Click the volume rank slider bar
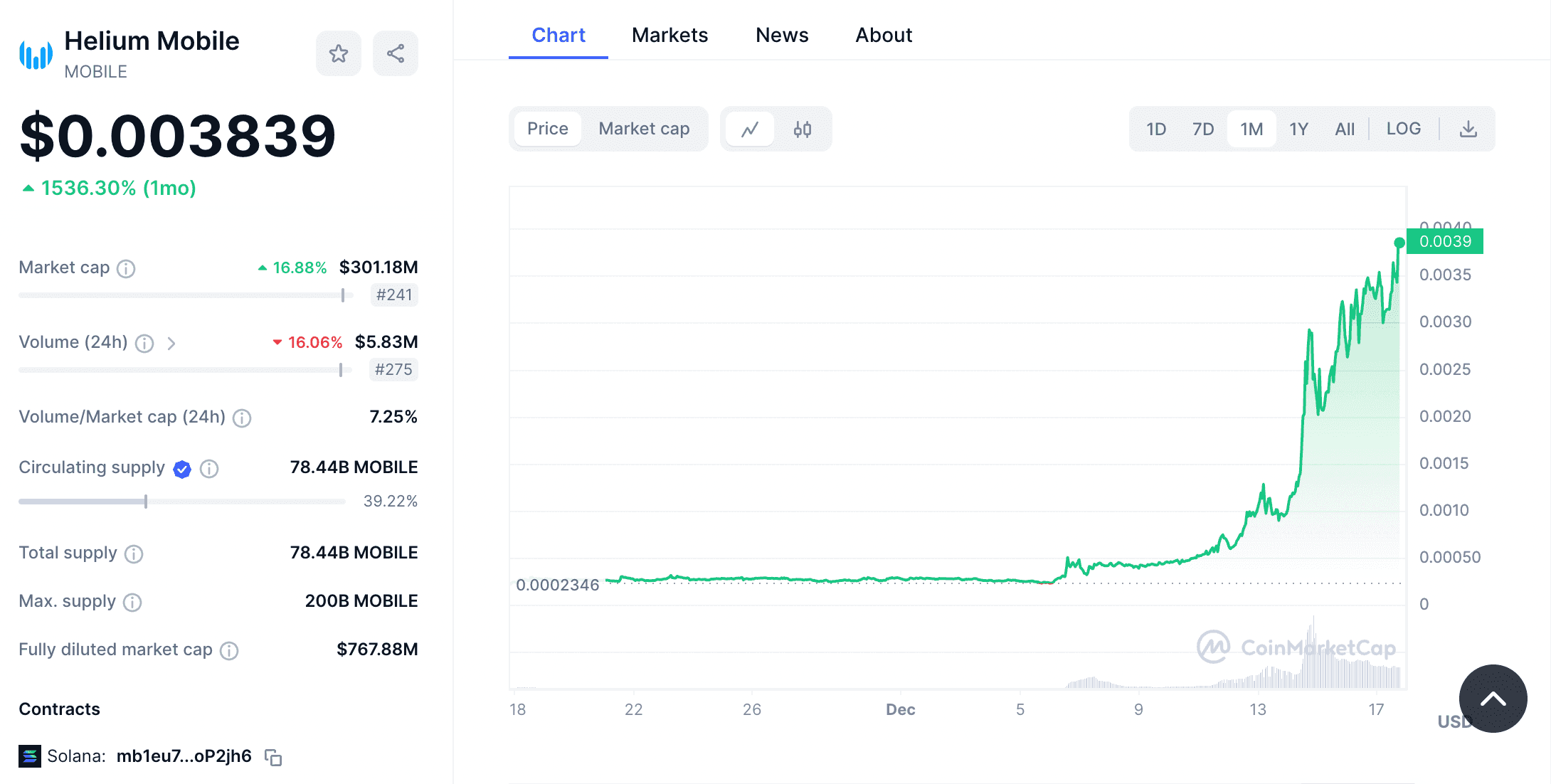 tap(185, 370)
